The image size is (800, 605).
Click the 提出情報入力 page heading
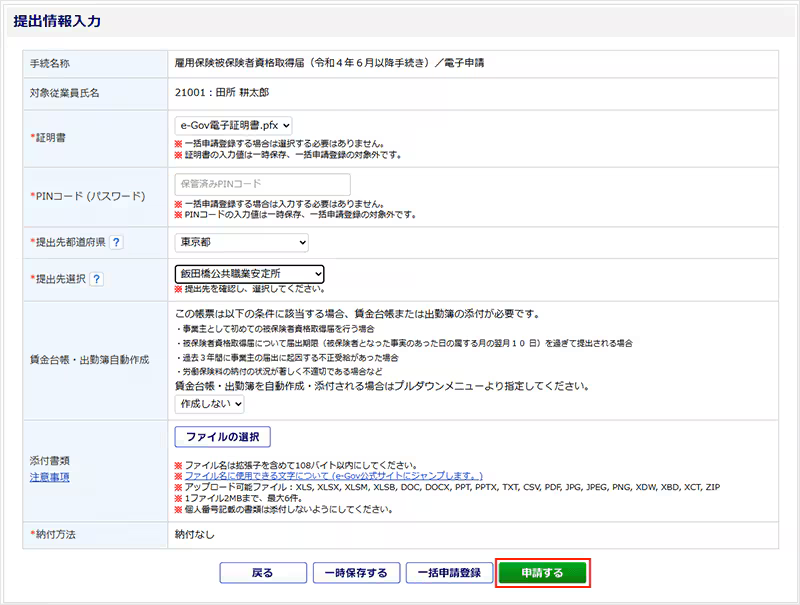pos(57,21)
